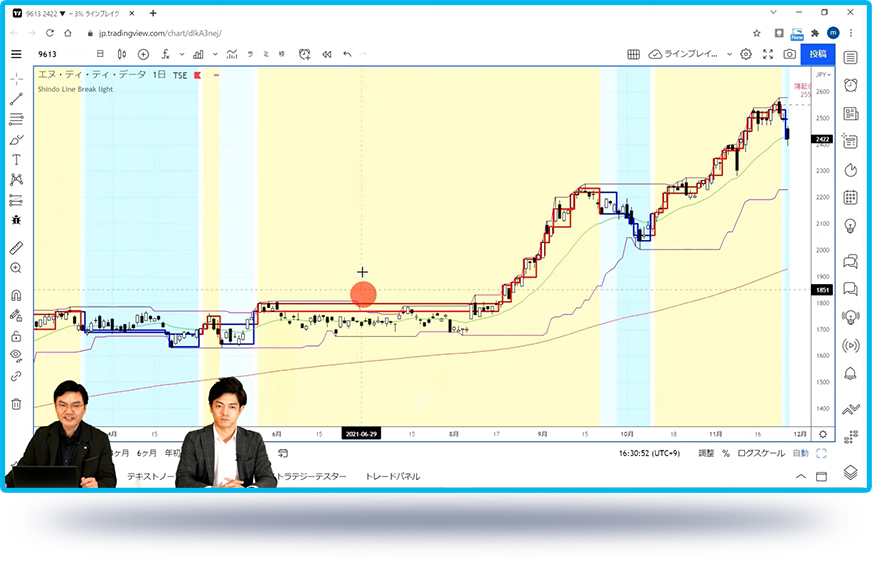Open the object tree layers icon
Screen dimensions: 872x561
click(x=850, y=473)
